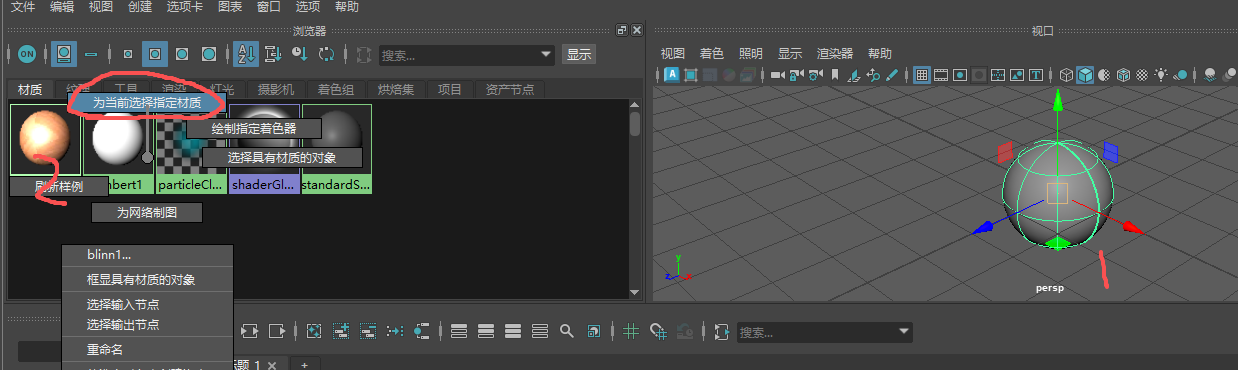The width and height of the screenshot is (1238, 370).
Task: Click the viewport lock camera icon
Action: coord(797,75)
